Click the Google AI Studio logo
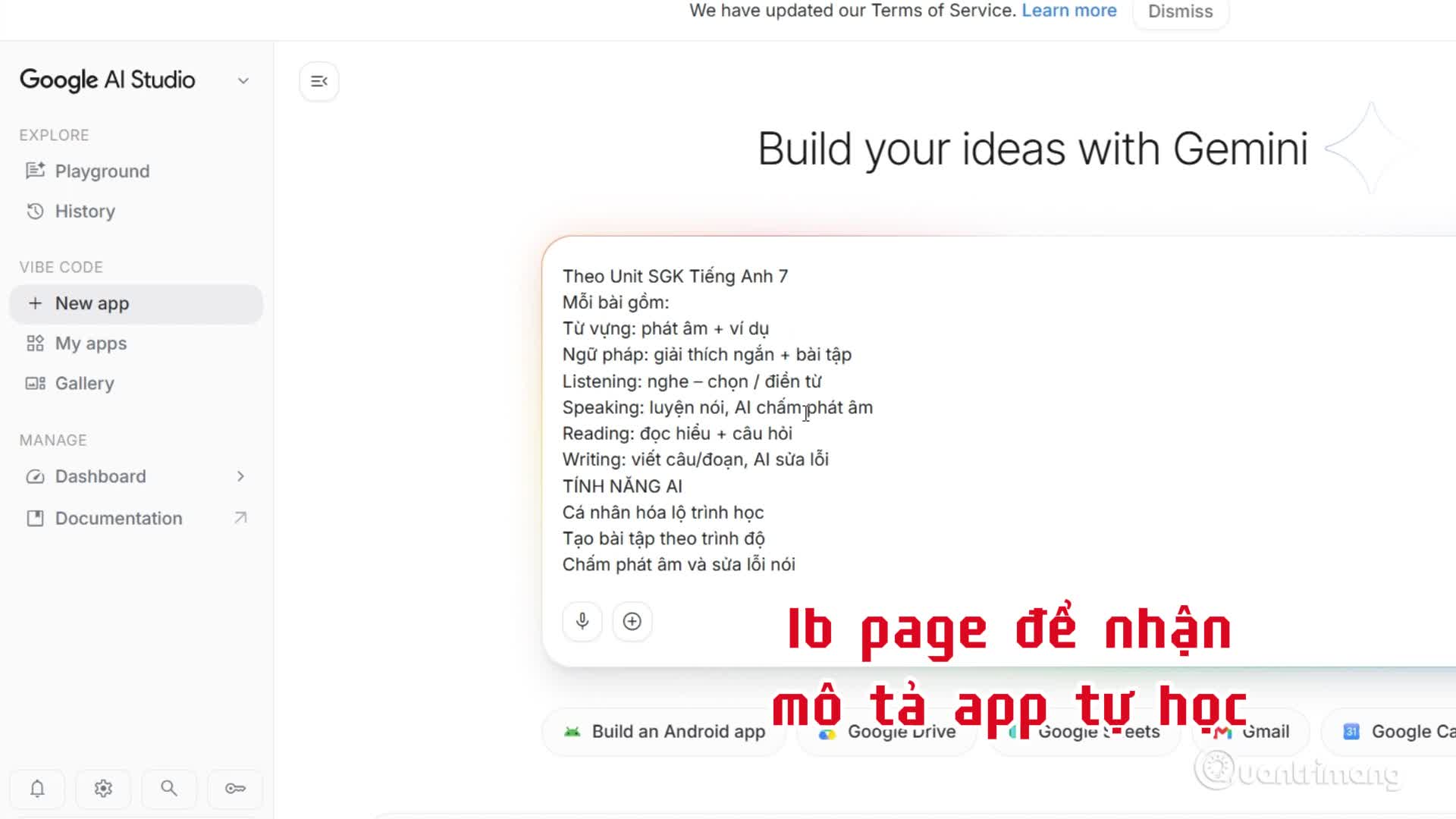This screenshot has width=1456, height=819. (x=107, y=80)
